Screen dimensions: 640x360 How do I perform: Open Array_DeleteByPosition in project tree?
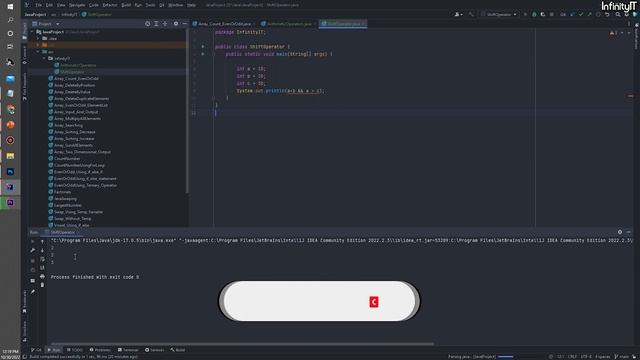(x=72, y=85)
